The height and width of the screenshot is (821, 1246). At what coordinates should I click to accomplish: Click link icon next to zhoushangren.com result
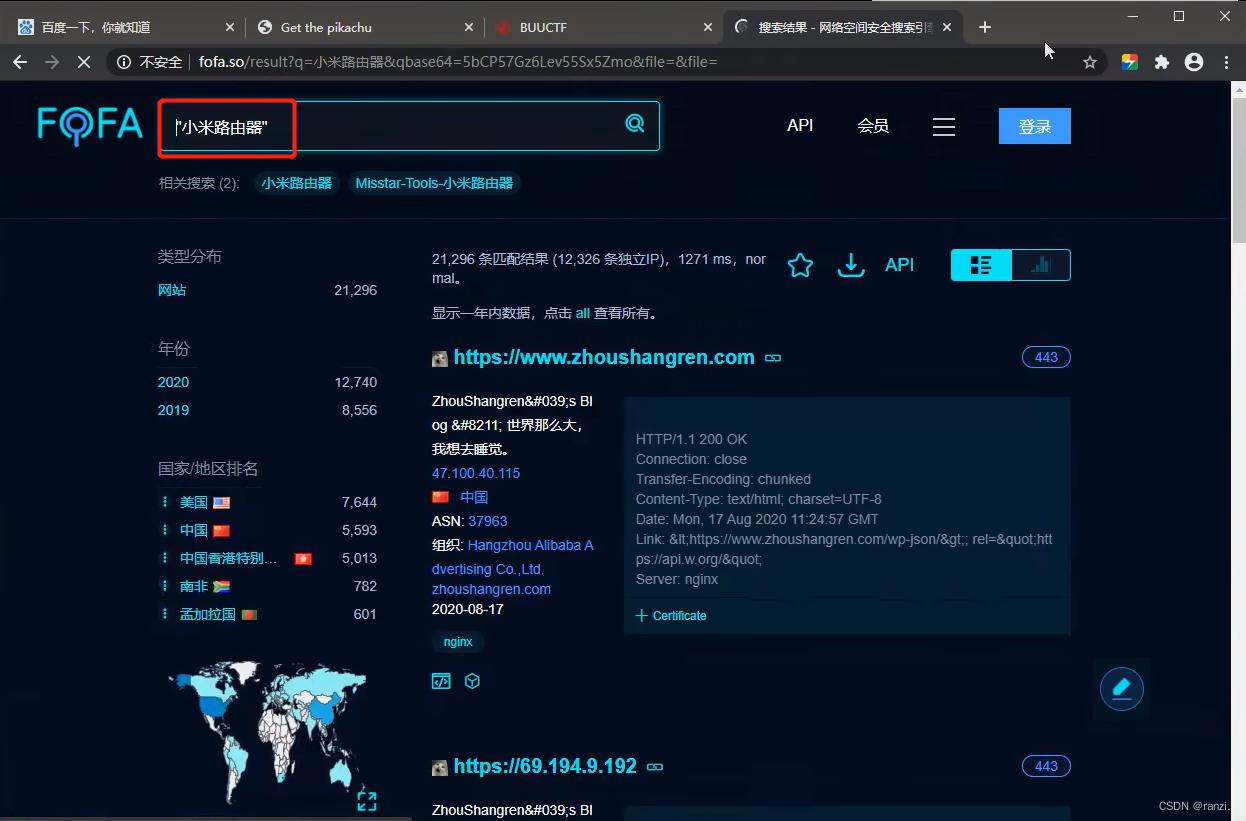click(x=773, y=358)
